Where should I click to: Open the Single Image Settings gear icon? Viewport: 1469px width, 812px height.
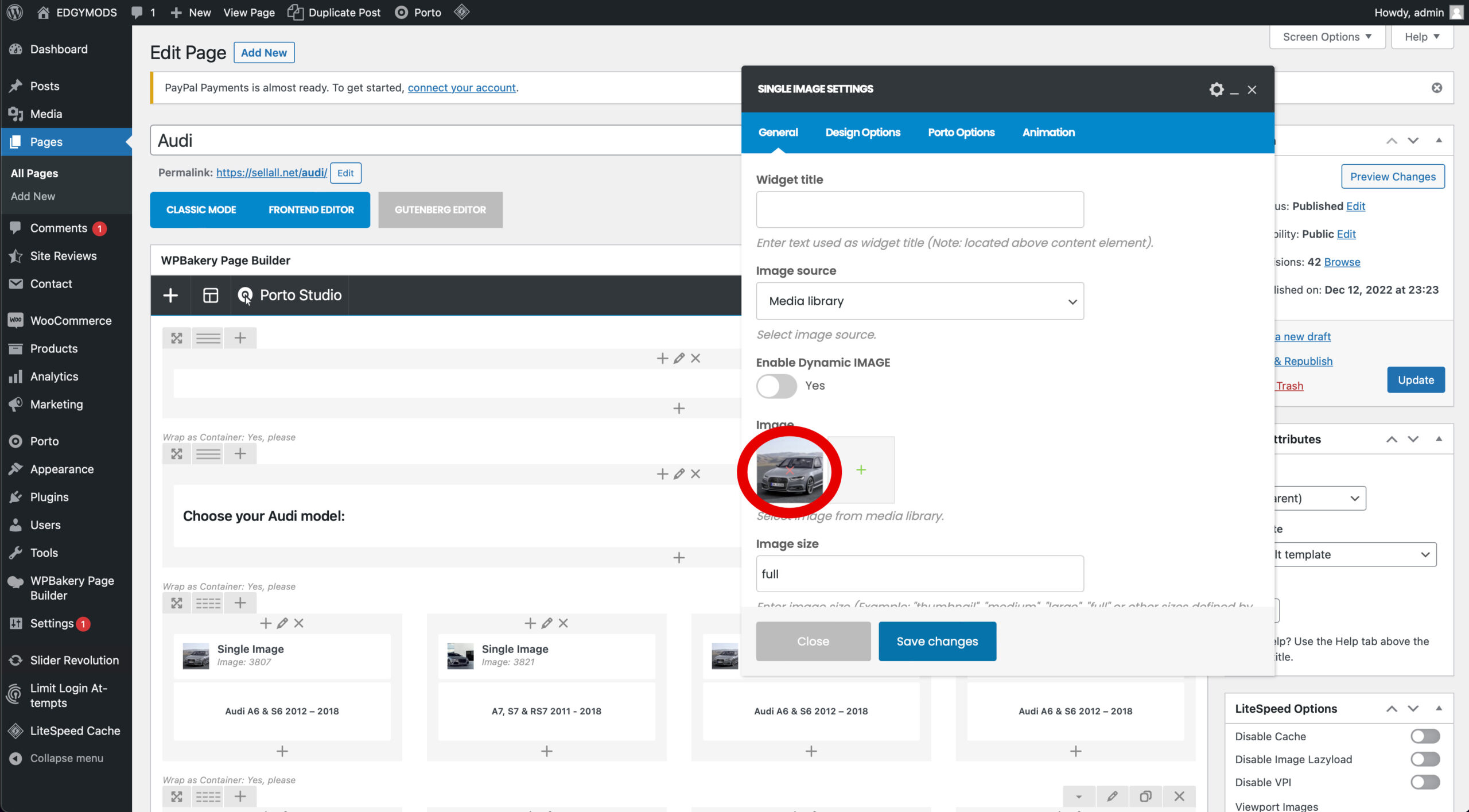1216,90
